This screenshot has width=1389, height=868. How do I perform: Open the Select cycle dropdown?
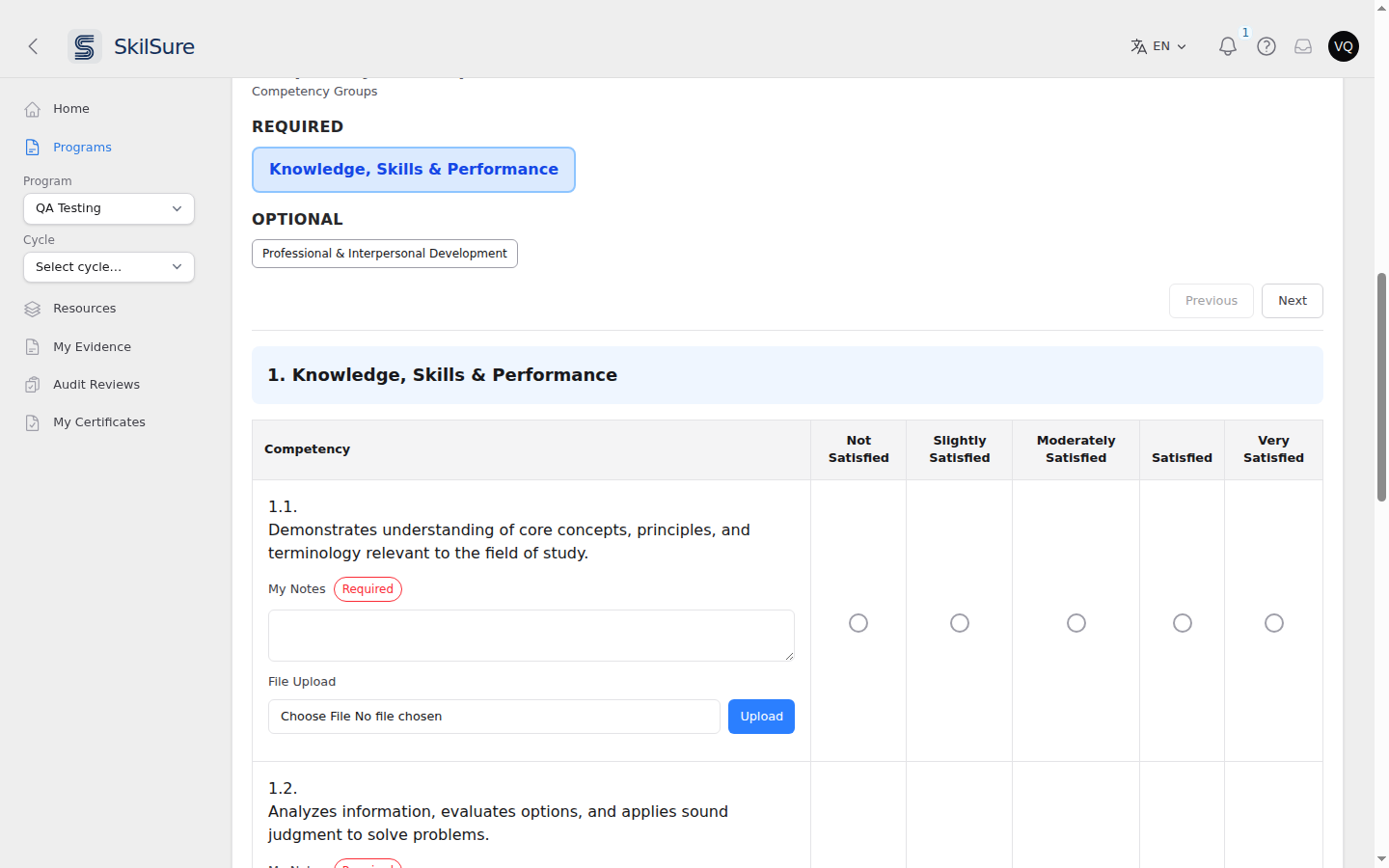109,267
